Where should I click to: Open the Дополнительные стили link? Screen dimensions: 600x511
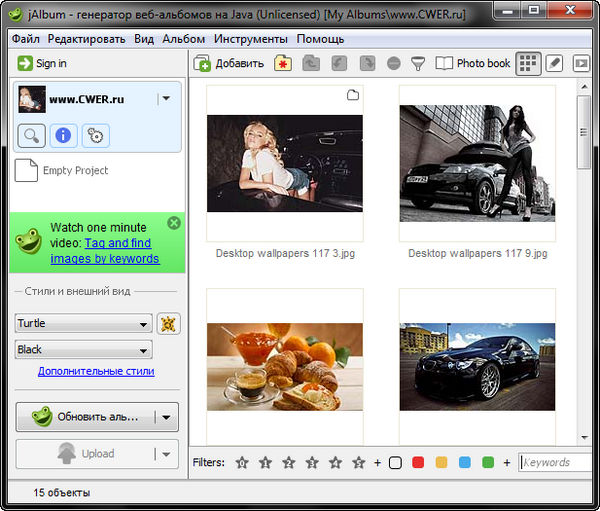[96, 371]
